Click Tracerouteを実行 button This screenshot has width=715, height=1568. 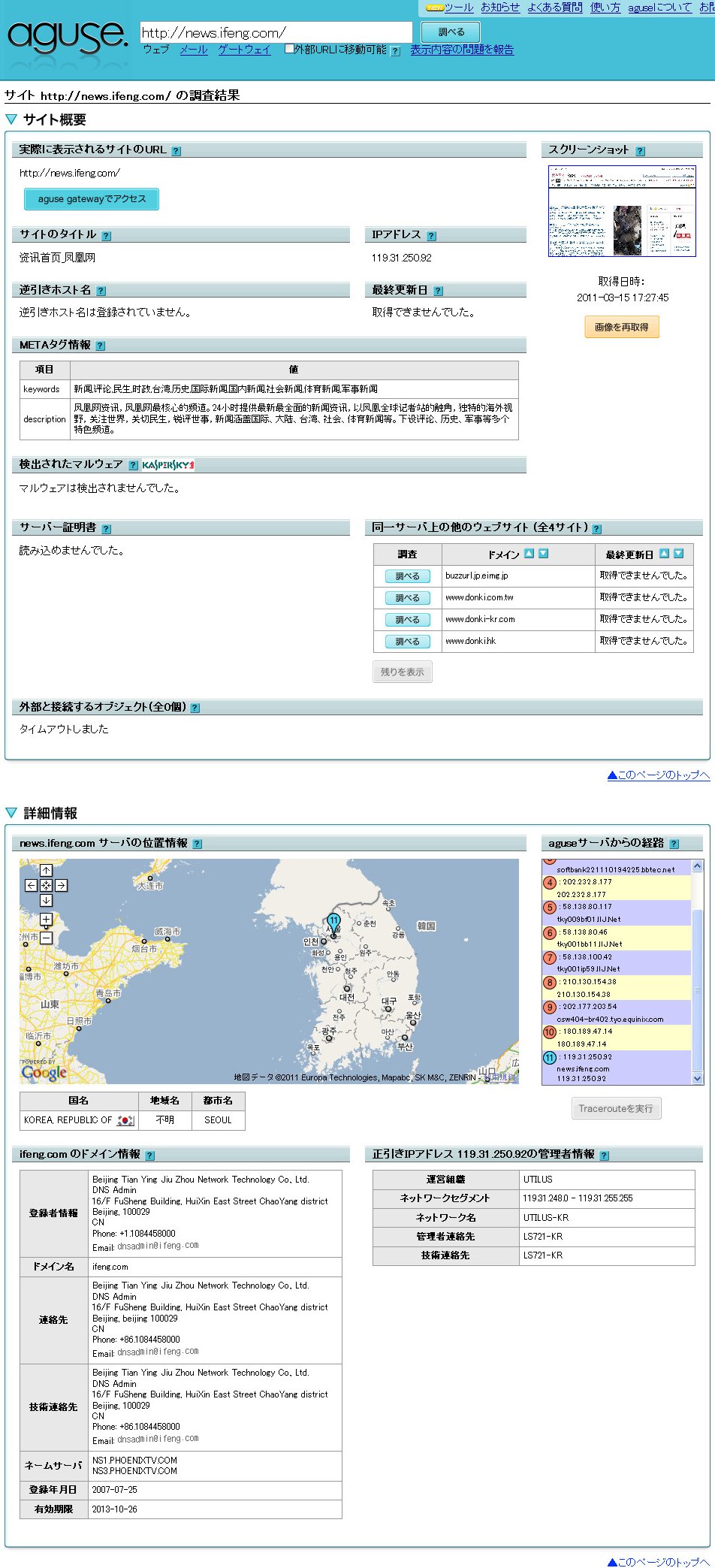(616, 1109)
